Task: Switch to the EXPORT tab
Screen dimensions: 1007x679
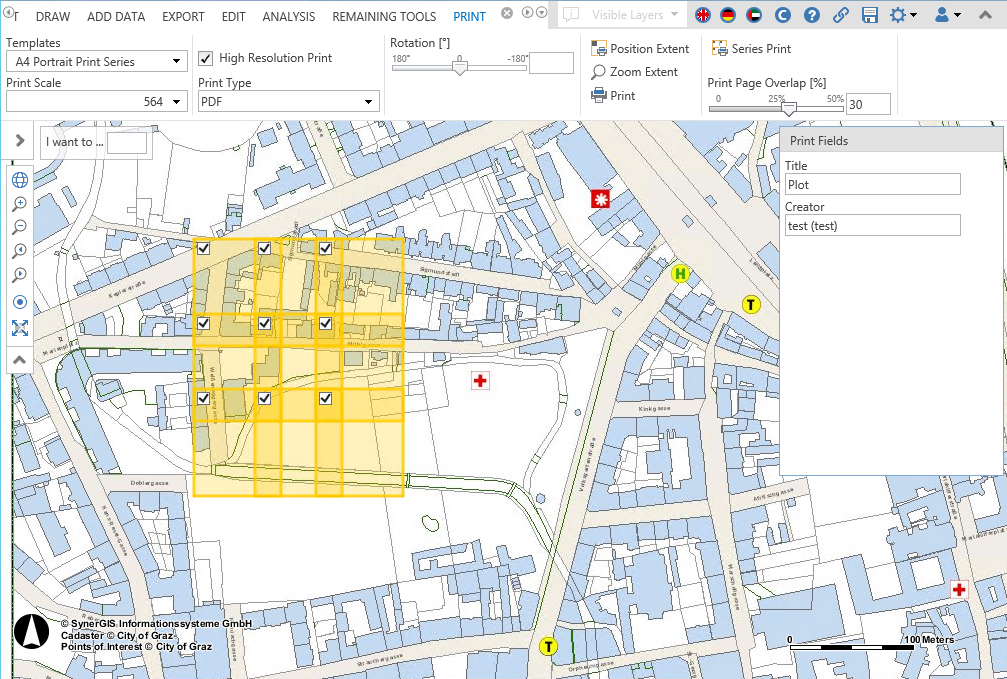Action: (x=183, y=17)
